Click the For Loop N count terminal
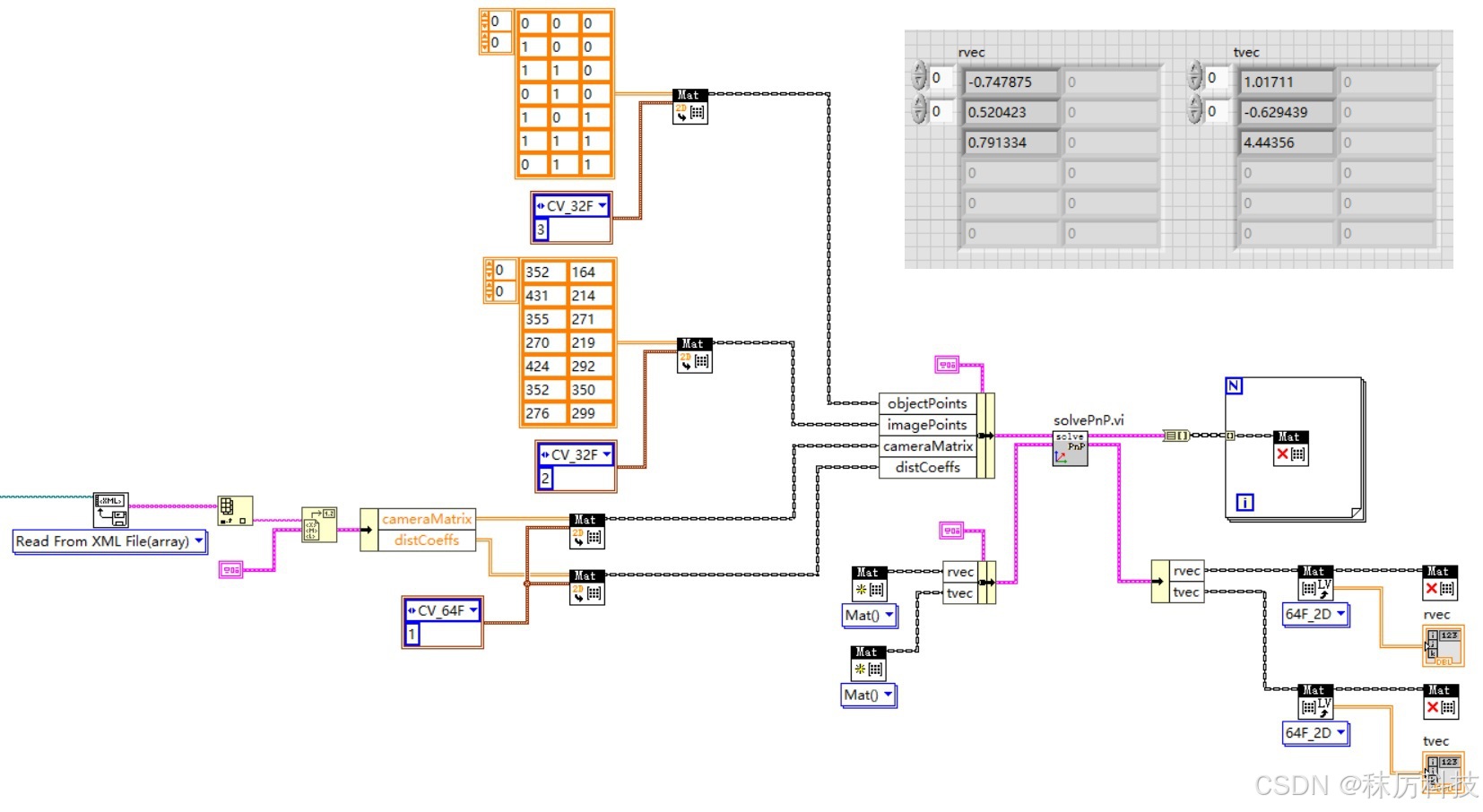Viewport: 1483px width, 812px height. pos(1234,385)
